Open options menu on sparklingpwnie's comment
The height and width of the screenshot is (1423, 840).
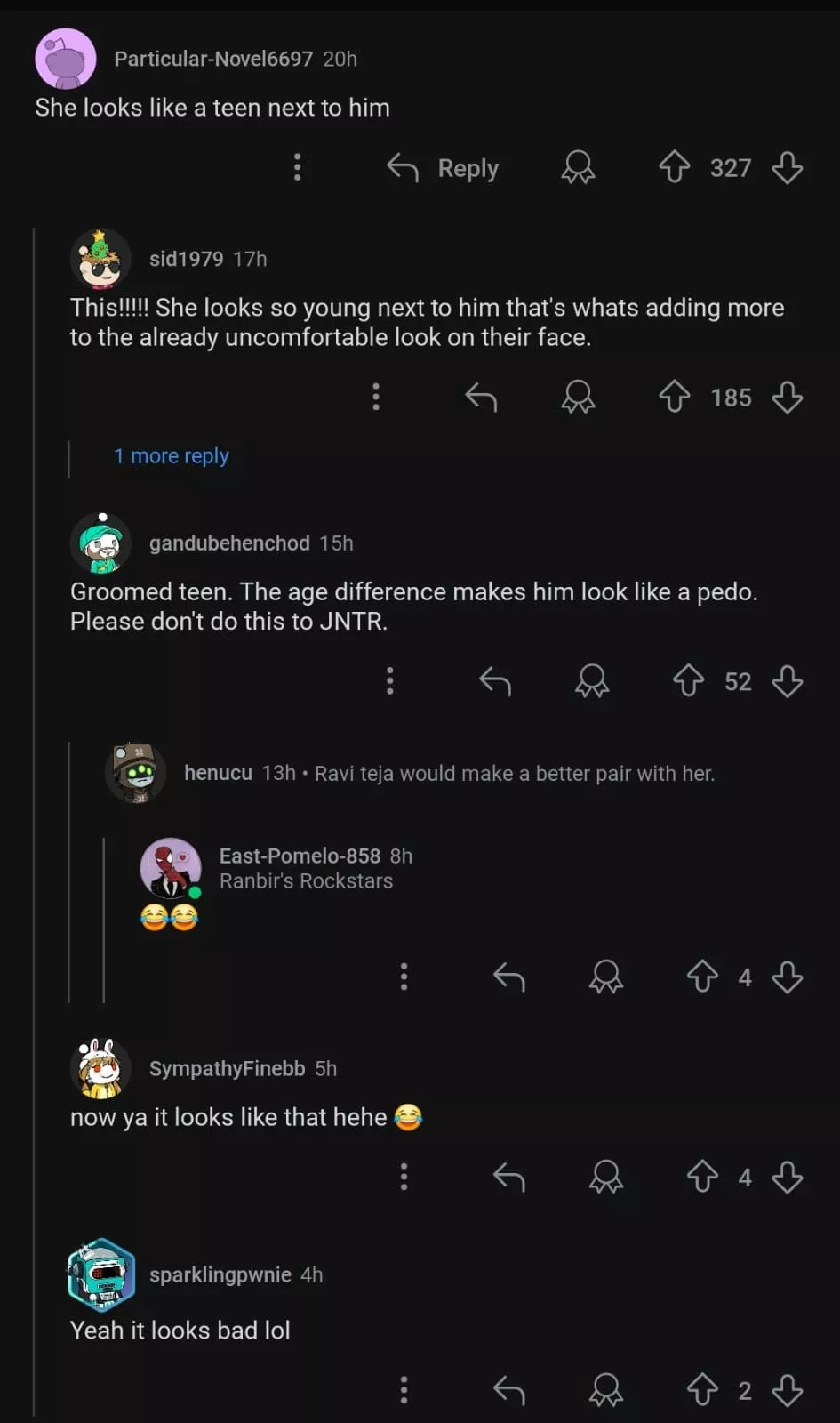(x=404, y=1390)
